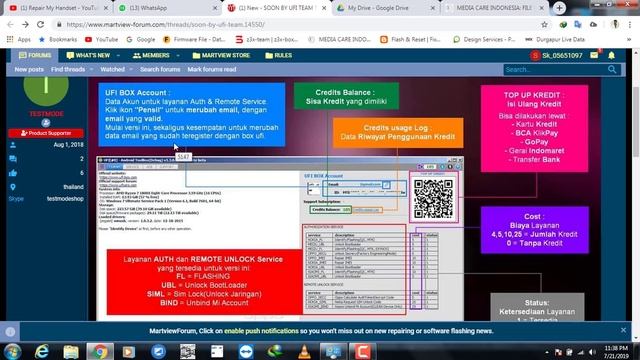Screen dimensions: 640x360
Task: Click the Search forums link
Action: [x=160, y=69]
